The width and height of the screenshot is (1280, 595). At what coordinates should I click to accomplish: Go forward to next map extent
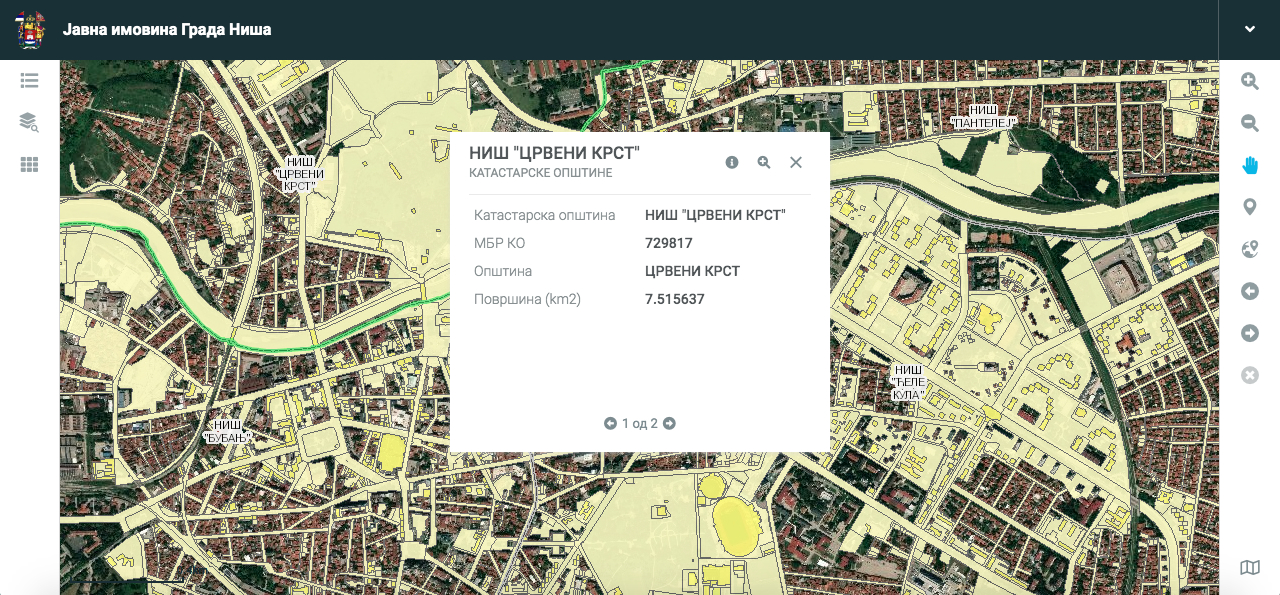point(1249,333)
